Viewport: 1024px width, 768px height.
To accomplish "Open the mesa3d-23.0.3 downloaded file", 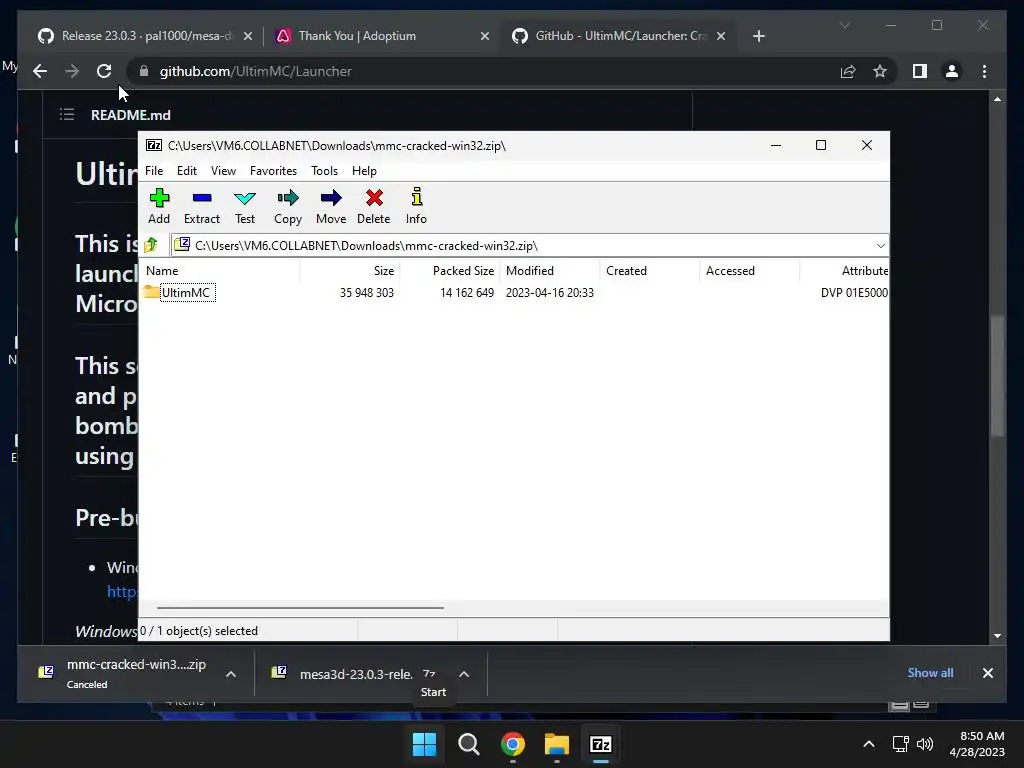I will [356, 674].
